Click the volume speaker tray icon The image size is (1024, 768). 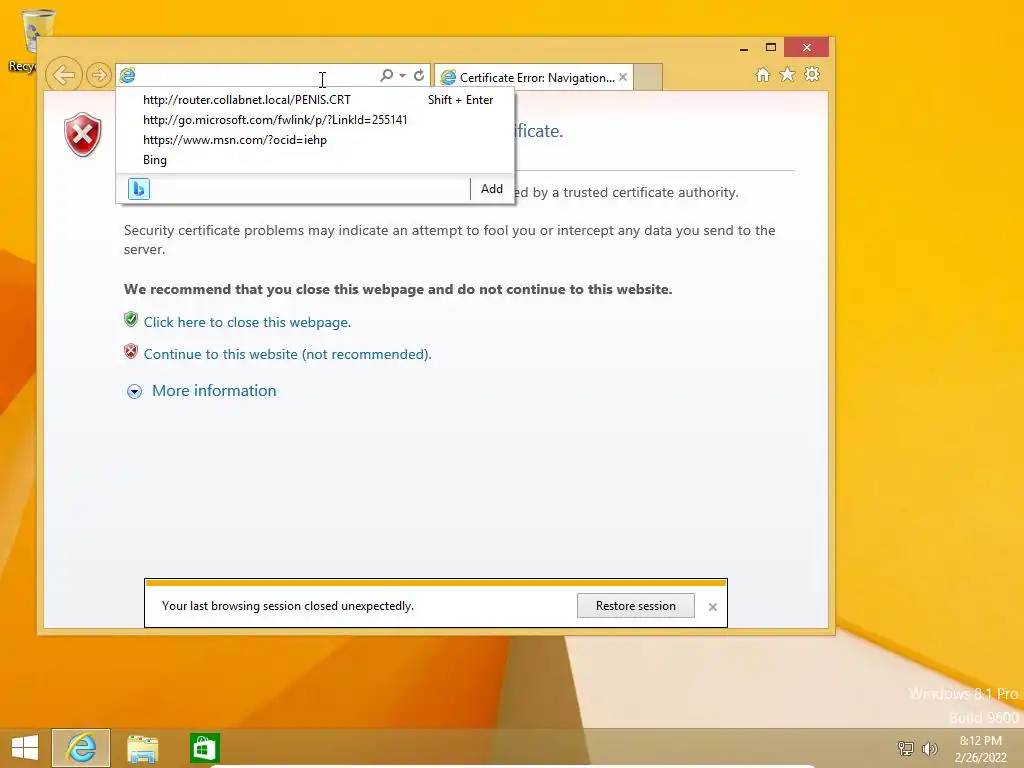(929, 748)
